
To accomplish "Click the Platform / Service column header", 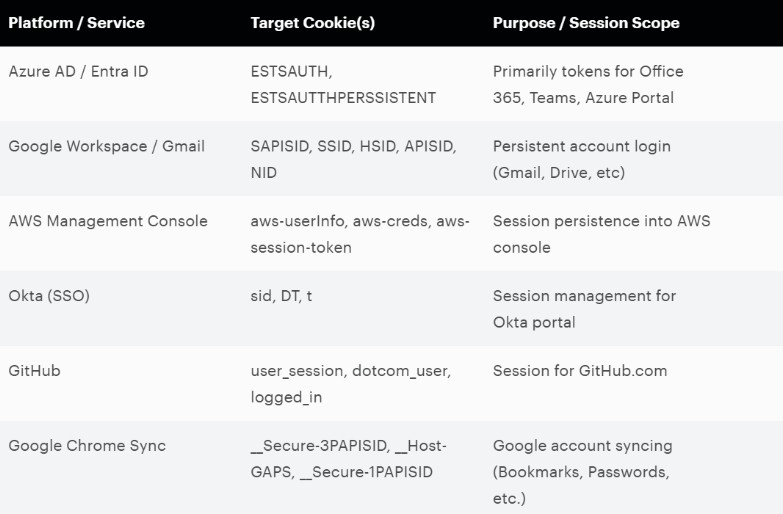I will [x=76, y=23].
